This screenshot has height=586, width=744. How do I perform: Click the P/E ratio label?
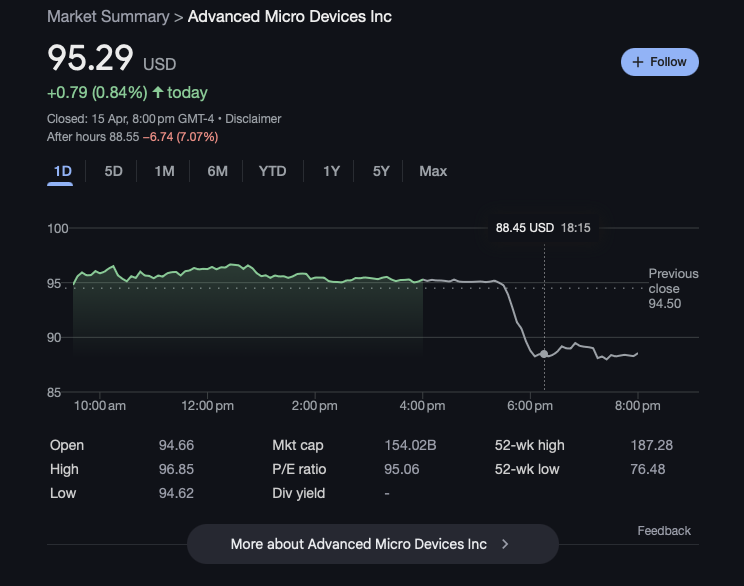point(299,469)
